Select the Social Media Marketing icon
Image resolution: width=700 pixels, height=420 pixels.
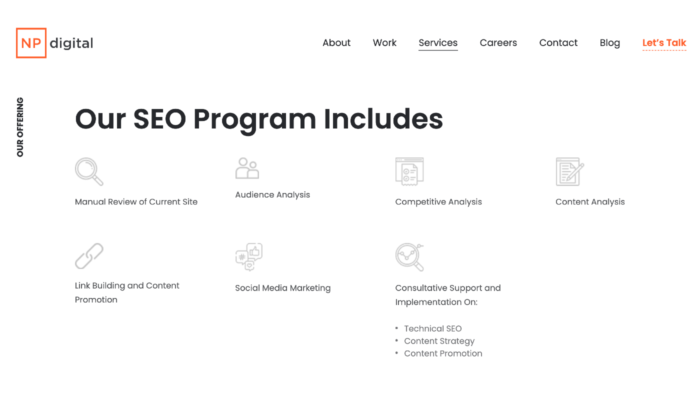pyautogui.click(x=249, y=257)
